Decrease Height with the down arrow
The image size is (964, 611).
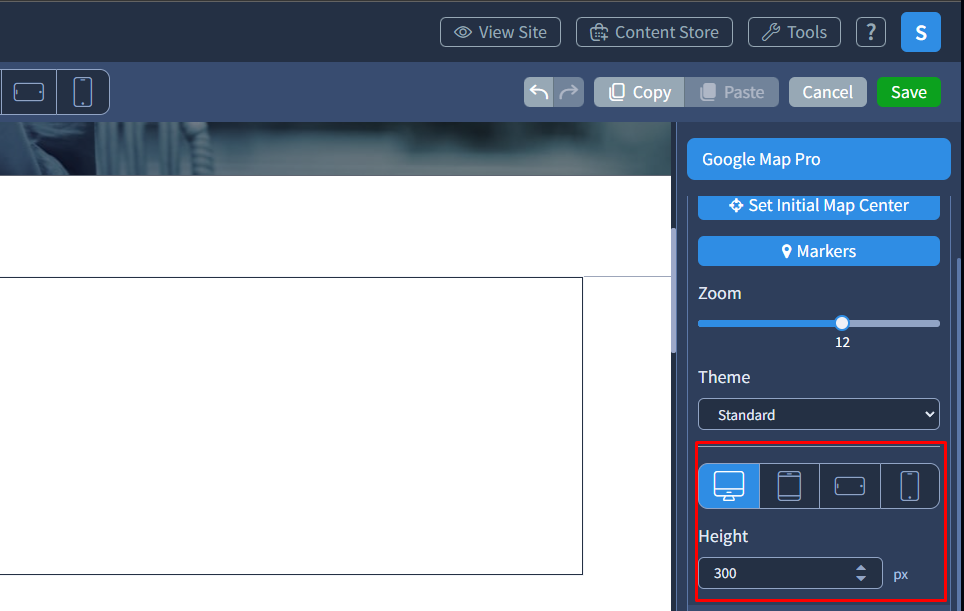click(x=861, y=579)
